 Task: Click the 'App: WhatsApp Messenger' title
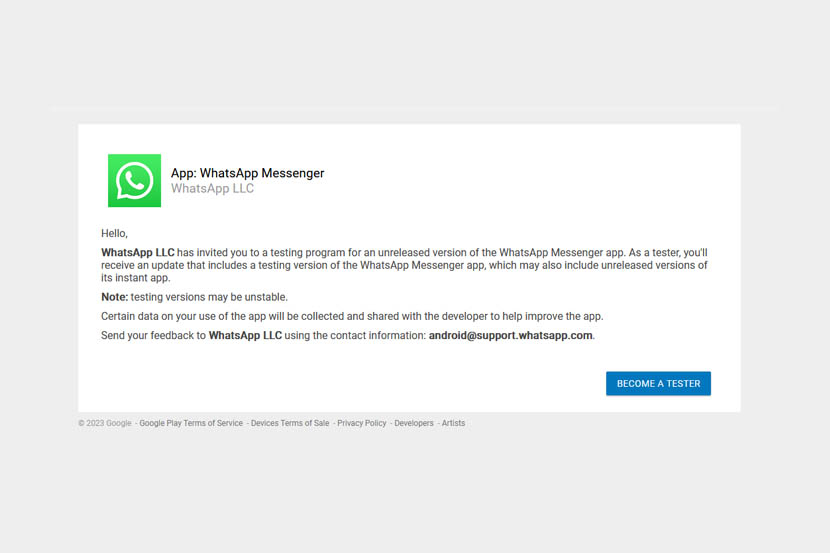[247, 173]
